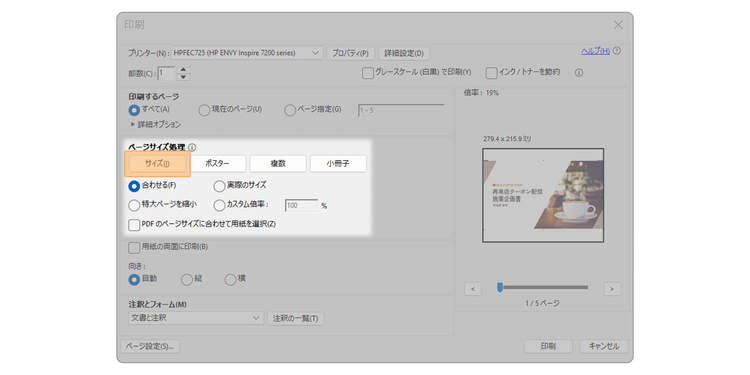Enable 用紙の両面に印刷 checkbox
Screen dimensions: 750x375
(134, 247)
